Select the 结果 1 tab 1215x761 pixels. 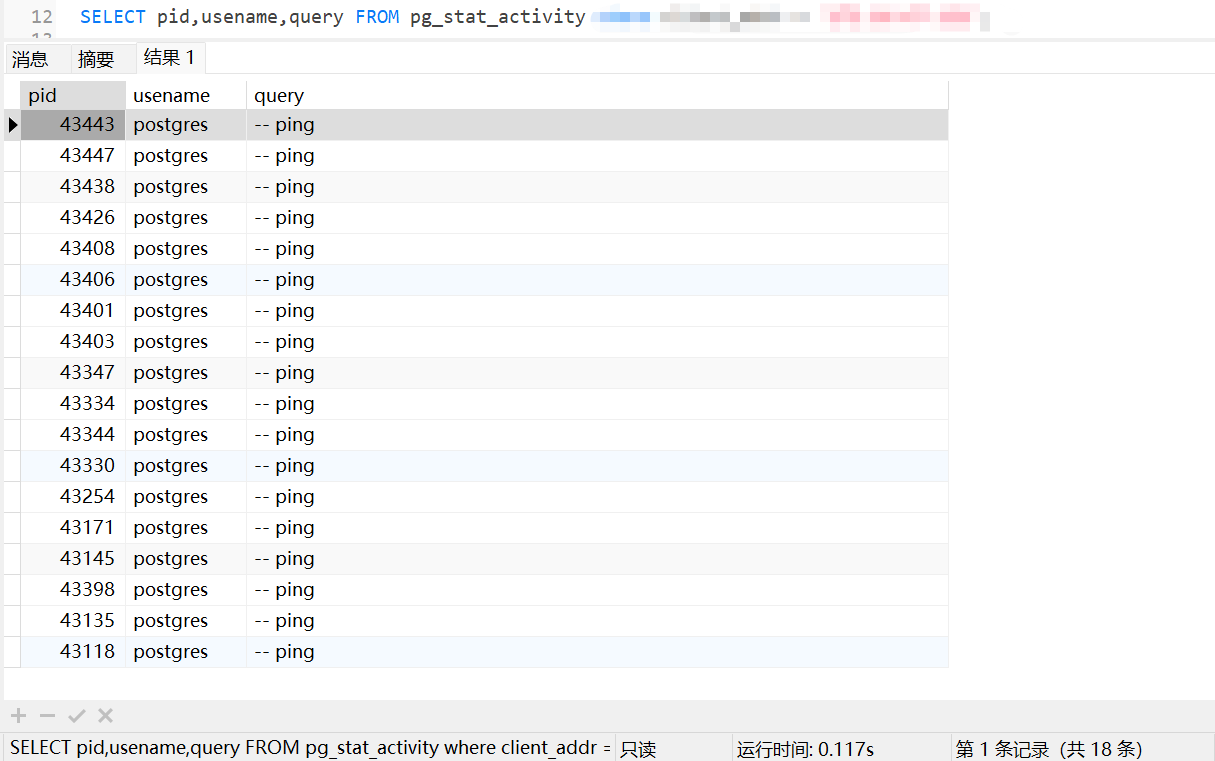point(169,58)
